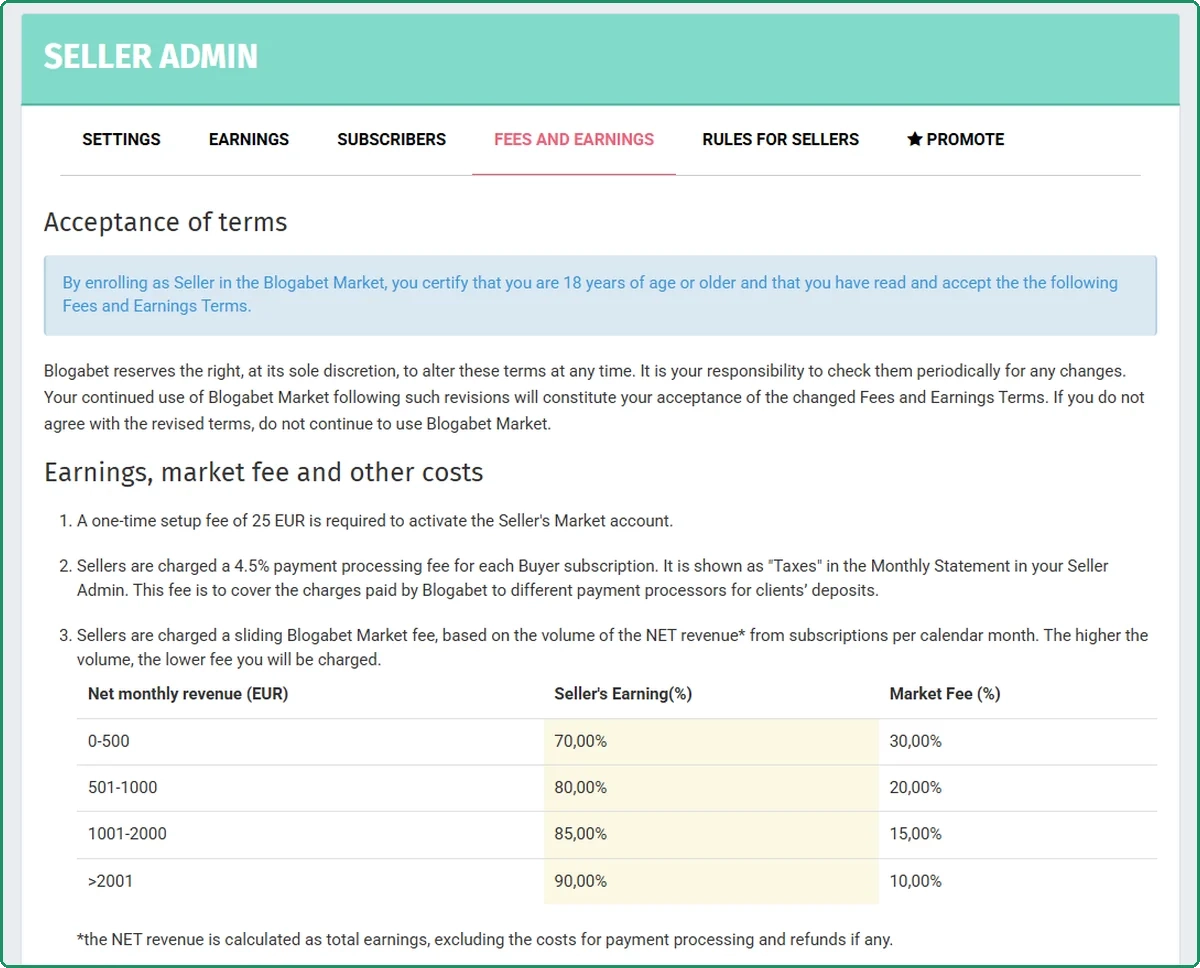The width and height of the screenshot is (1200, 968).
Task: Click the 80,00% seller's earning value
Action: click(581, 788)
